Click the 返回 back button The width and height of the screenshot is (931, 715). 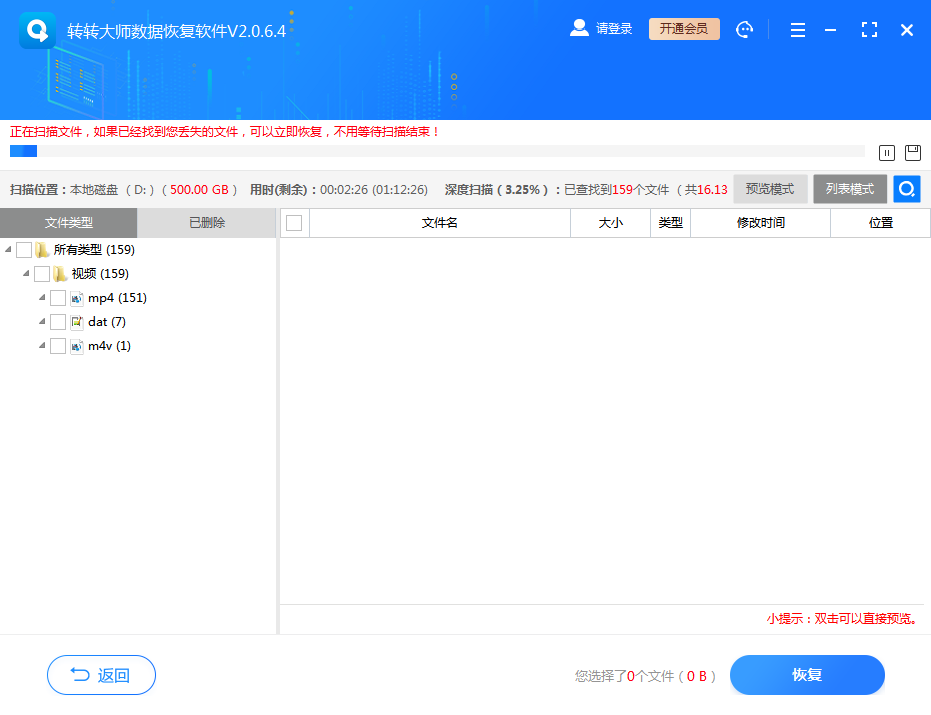tap(101, 675)
